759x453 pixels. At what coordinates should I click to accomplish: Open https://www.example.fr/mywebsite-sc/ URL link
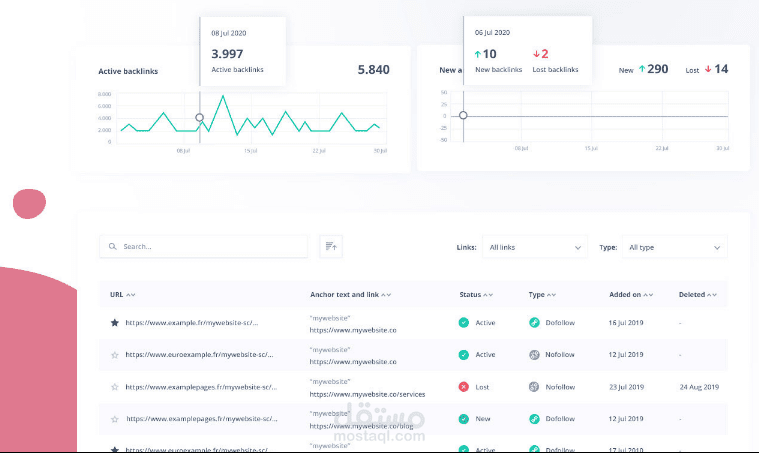click(x=192, y=322)
